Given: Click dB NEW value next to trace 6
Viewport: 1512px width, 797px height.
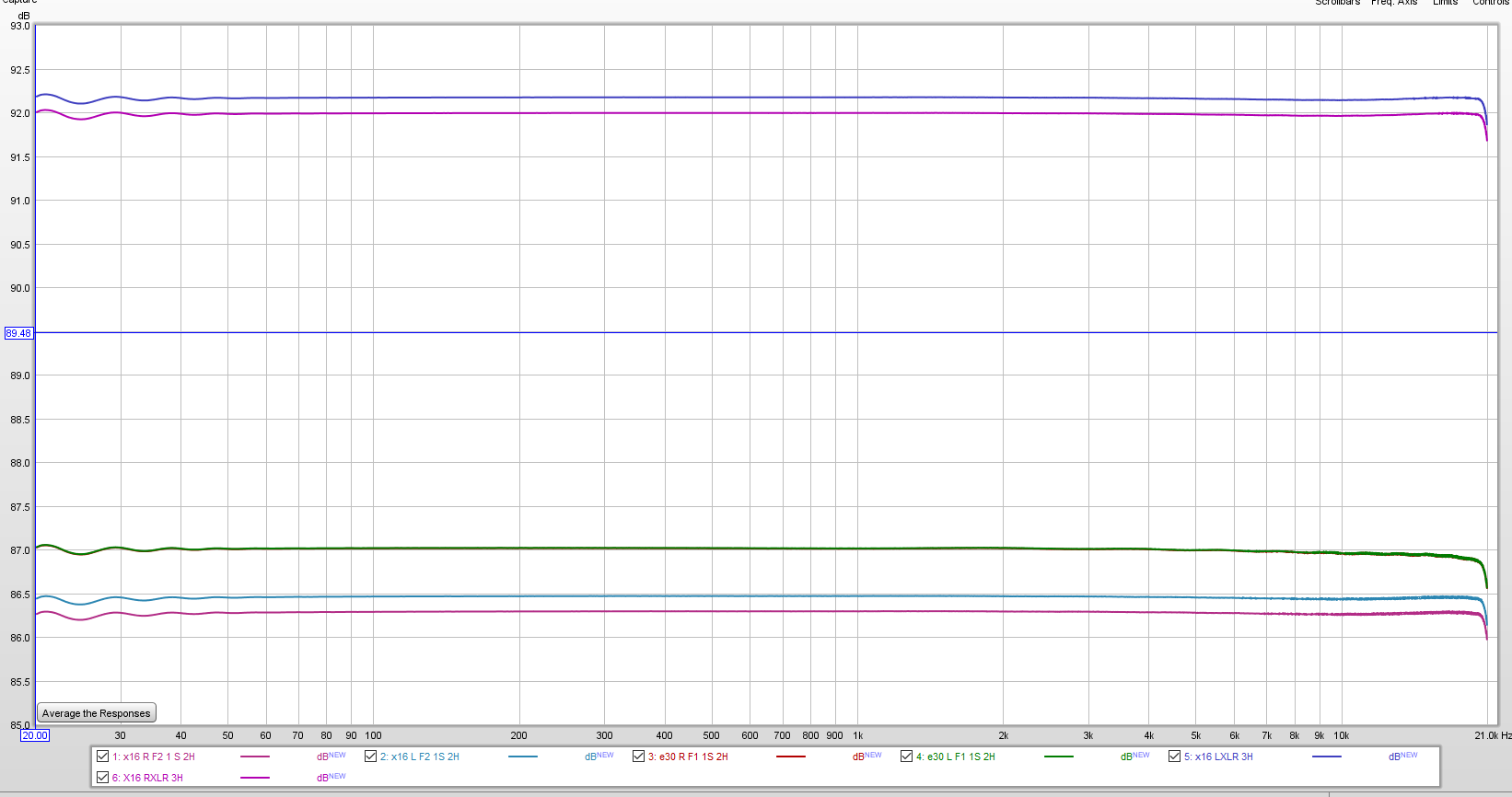Looking at the screenshot, I should tap(331, 778).
